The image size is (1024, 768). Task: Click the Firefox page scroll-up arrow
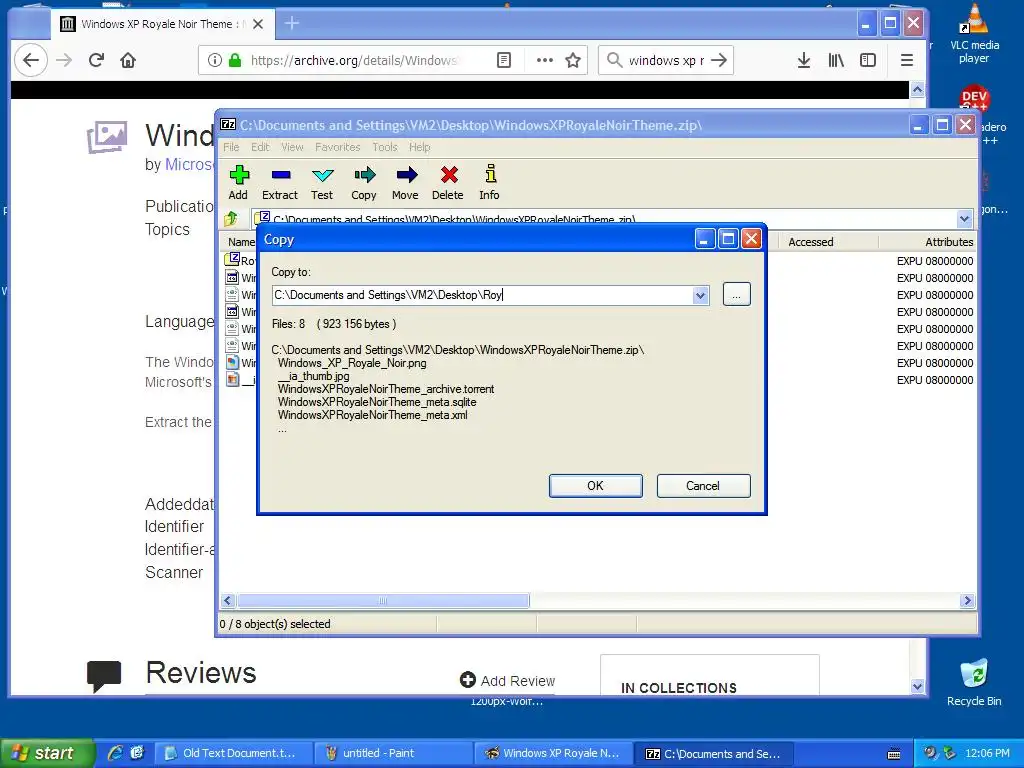(x=918, y=89)
